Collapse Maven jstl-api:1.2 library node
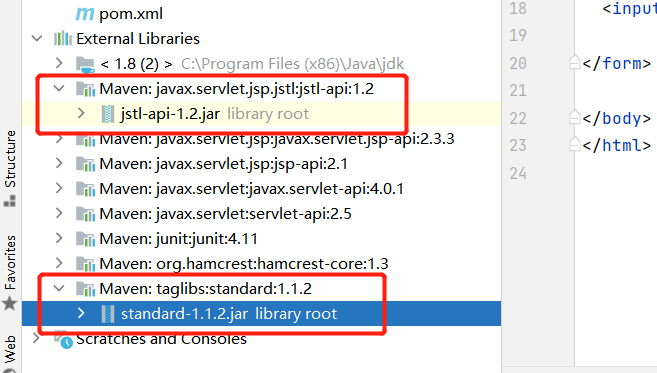Image resolution: width=657 pixels, height=373 pixels. pos(59,88)
